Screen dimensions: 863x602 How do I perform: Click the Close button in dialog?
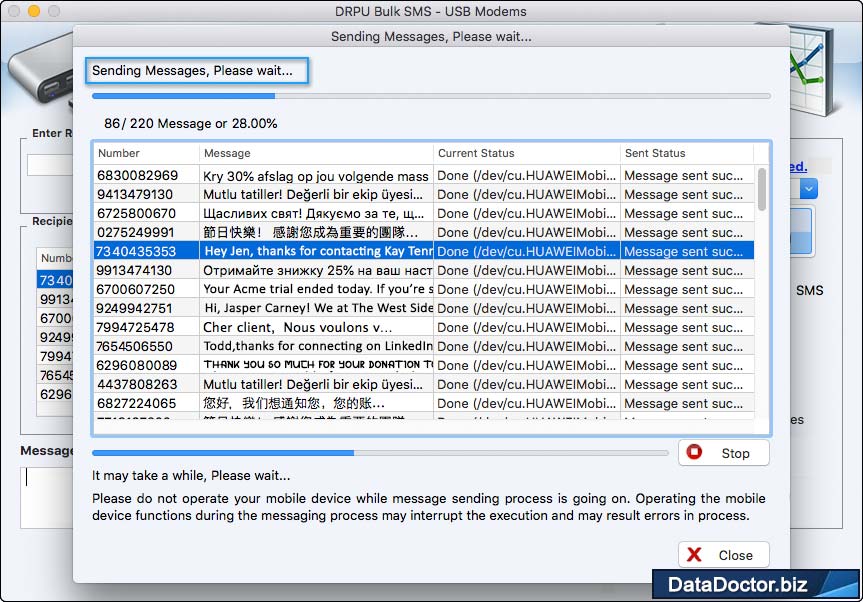pyautogui.click(x=723, y=555)
